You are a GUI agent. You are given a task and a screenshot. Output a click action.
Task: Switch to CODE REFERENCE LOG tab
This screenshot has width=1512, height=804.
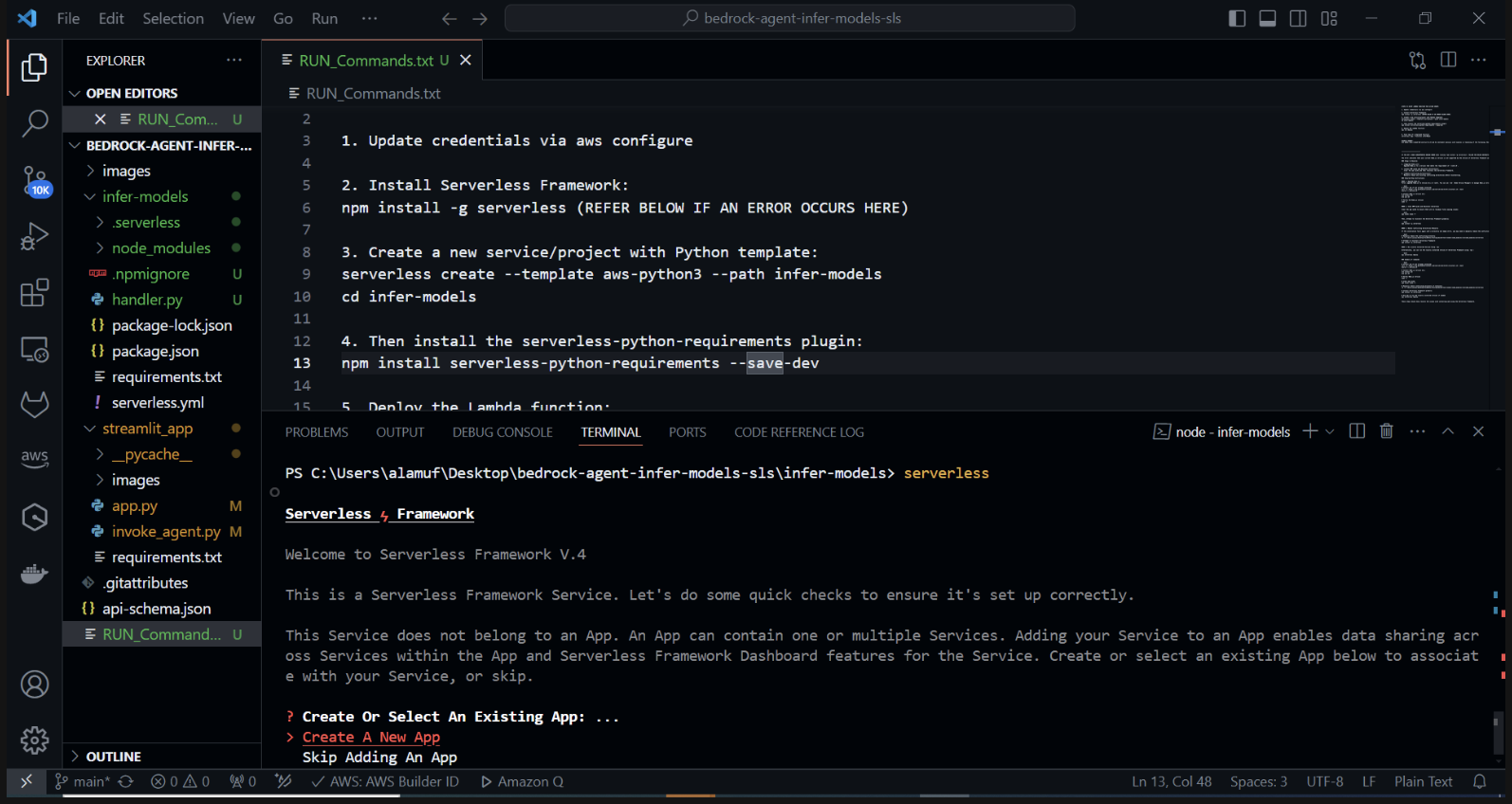(799, 432)
